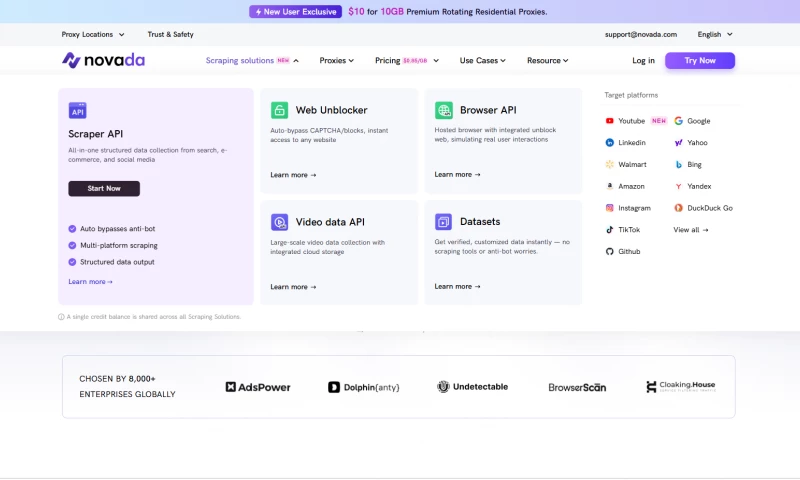
Task: Open the English language dropdown
Action: [x=715, y=34]
